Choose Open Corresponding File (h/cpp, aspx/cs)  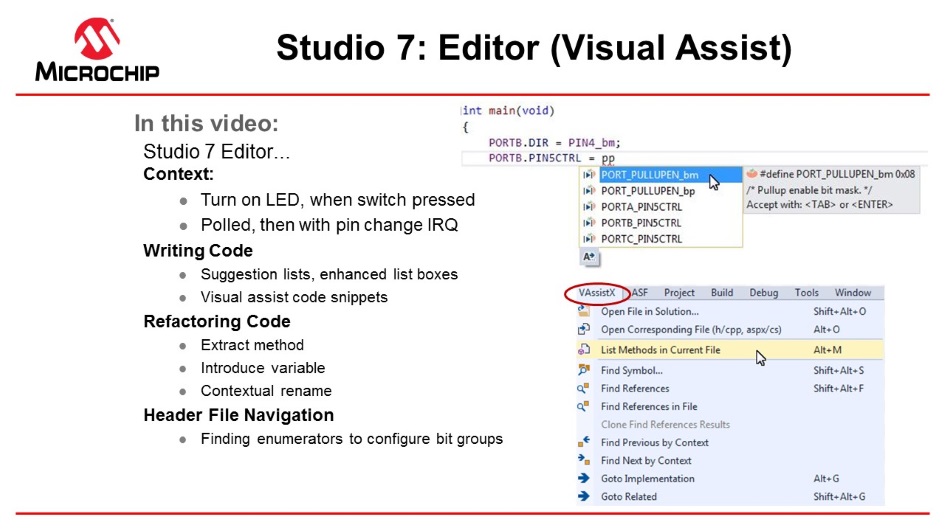click(x=730, y=330)
